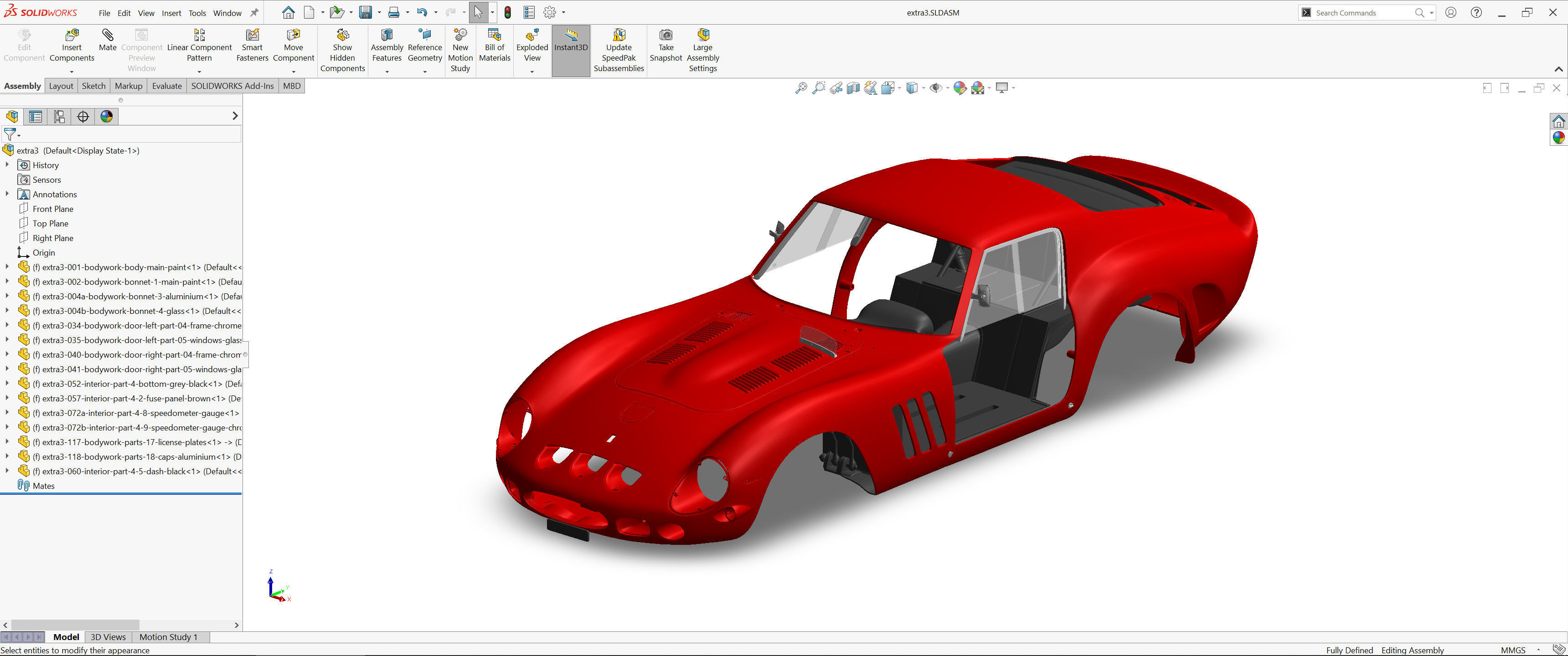Expand extra3-001-bodywork-body-main-paint component
Screen dimensions: 1568x656
coord(7,267)
